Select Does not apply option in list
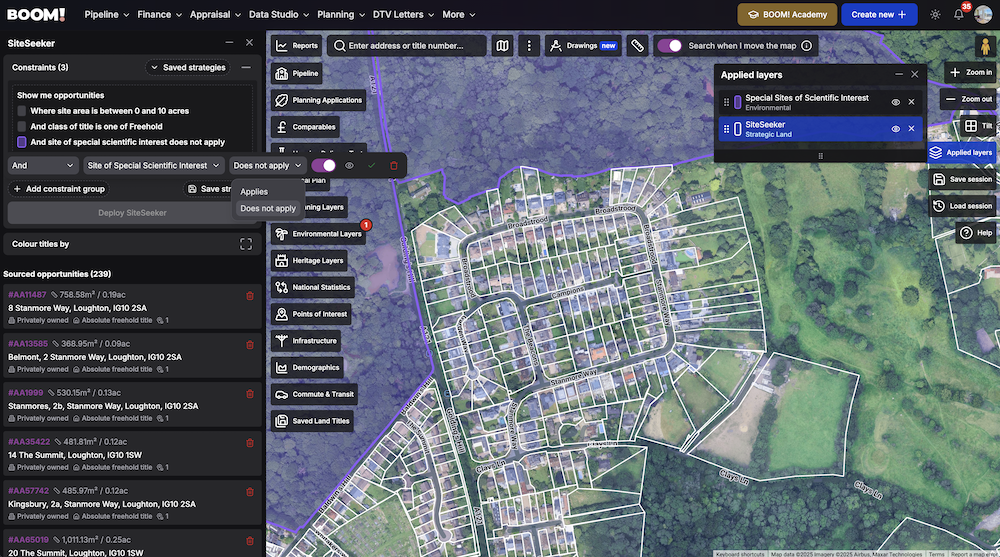 coord(268,209)
